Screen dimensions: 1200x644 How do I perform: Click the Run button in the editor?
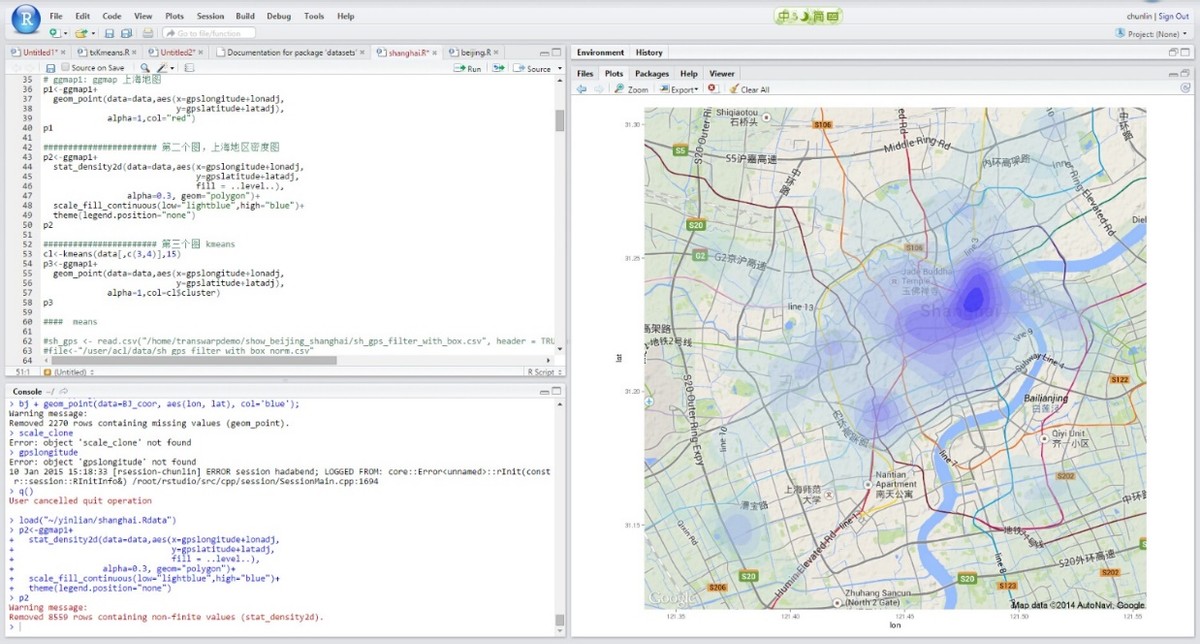467,69
